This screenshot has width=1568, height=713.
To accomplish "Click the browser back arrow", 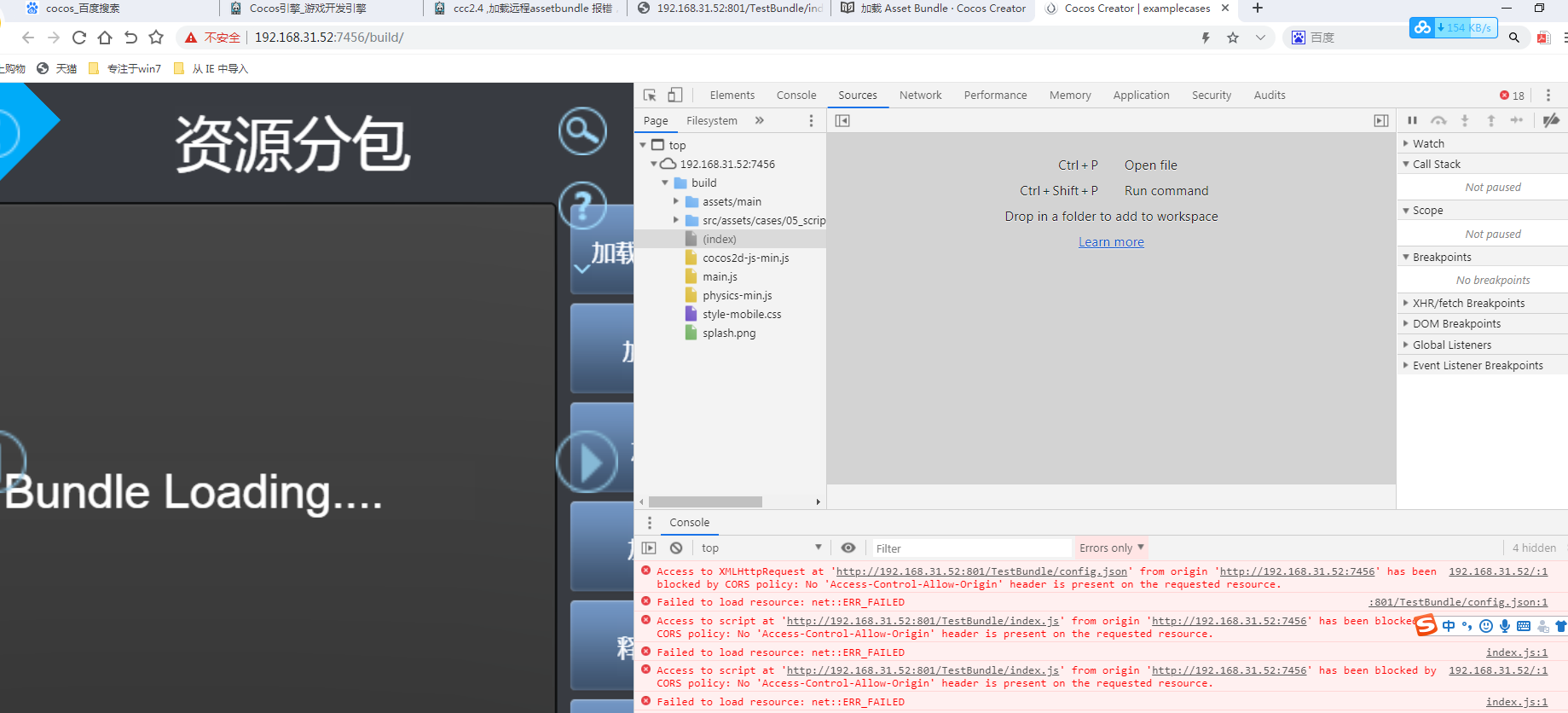I will tap(28, 38).
